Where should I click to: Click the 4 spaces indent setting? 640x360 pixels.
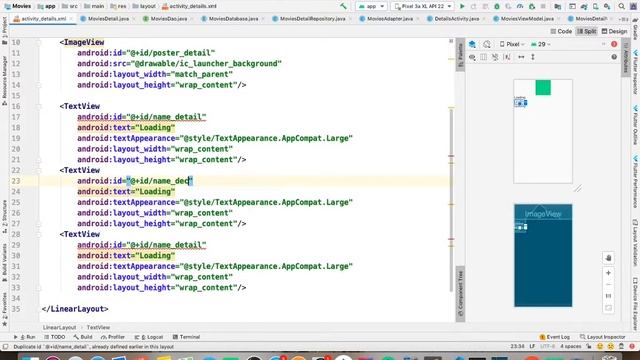click(x=570, y=347)
